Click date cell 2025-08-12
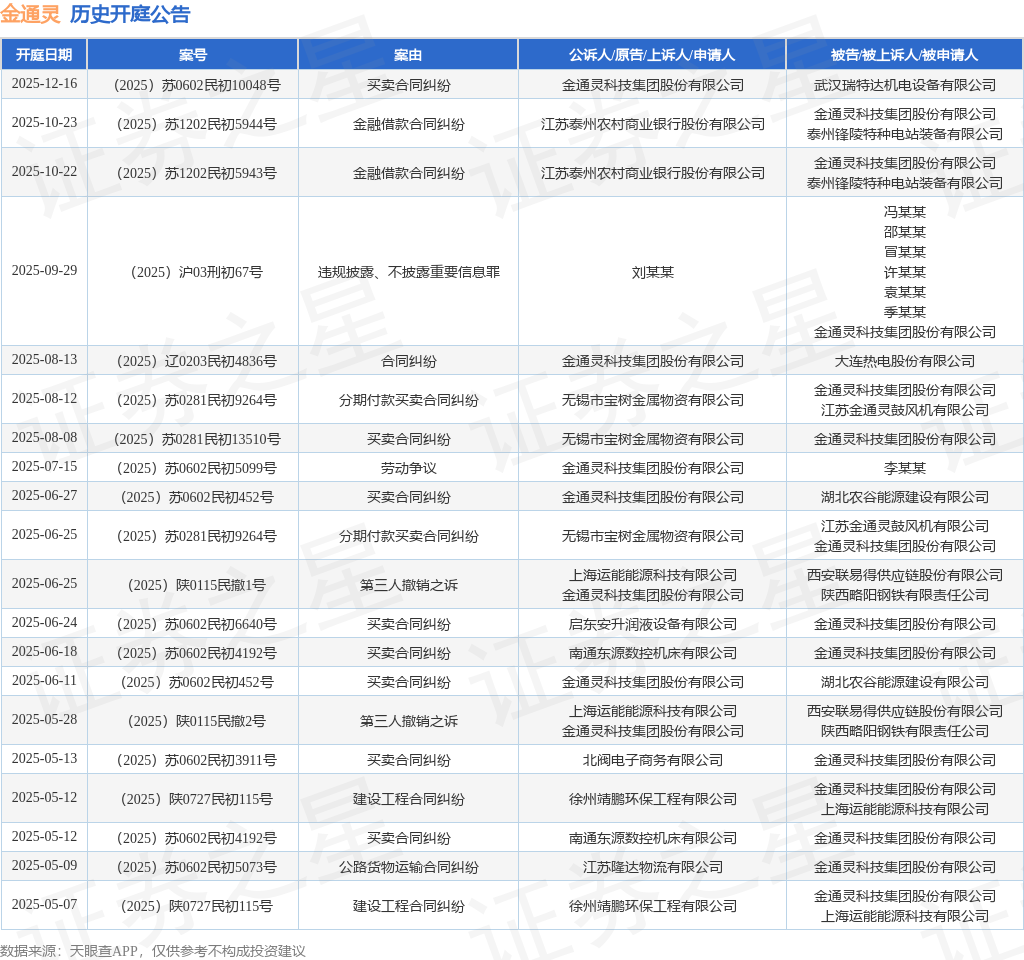The image size is (1024, 960). 44,399
